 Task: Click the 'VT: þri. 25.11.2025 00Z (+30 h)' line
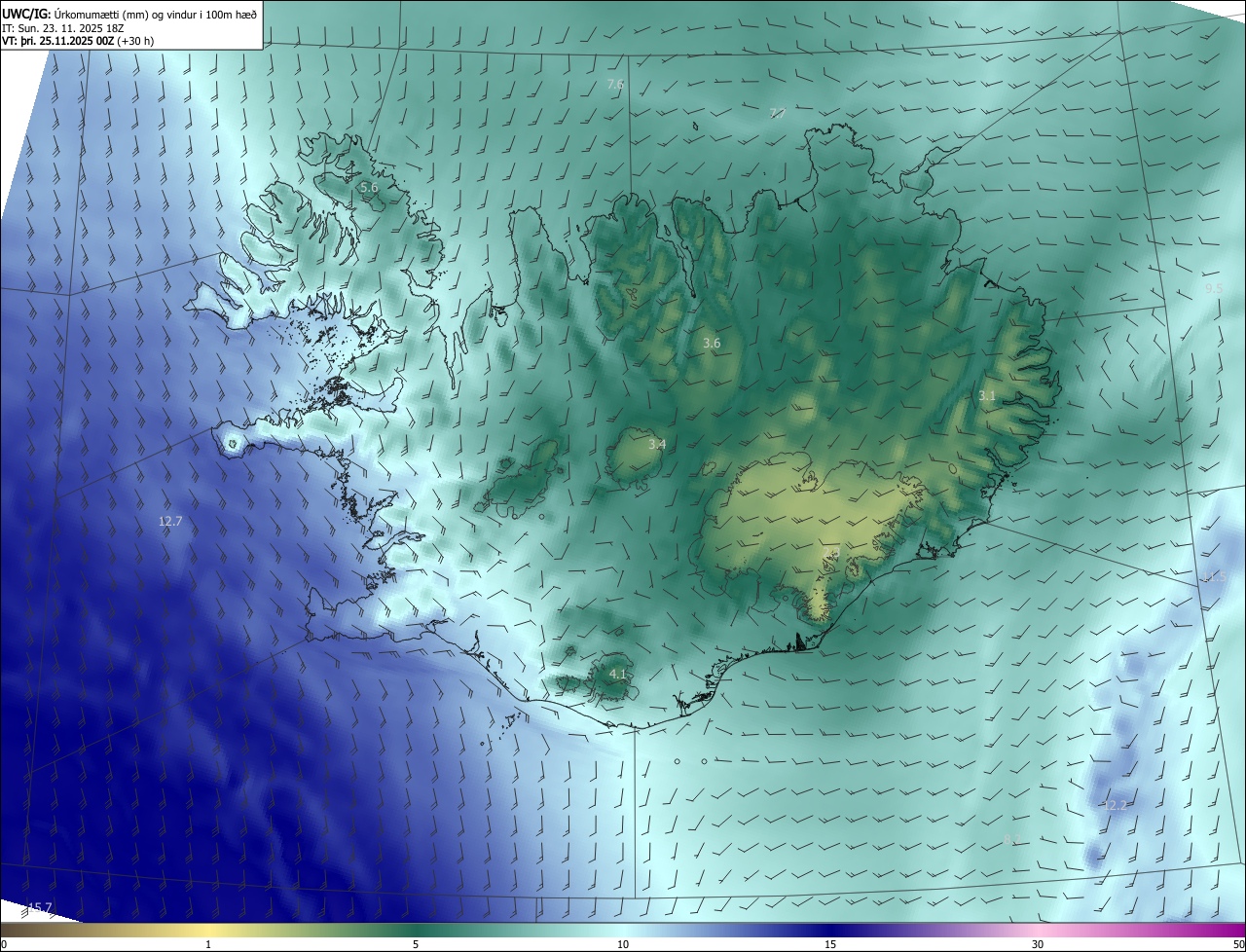pyautogui.click(x=78, y=41)
